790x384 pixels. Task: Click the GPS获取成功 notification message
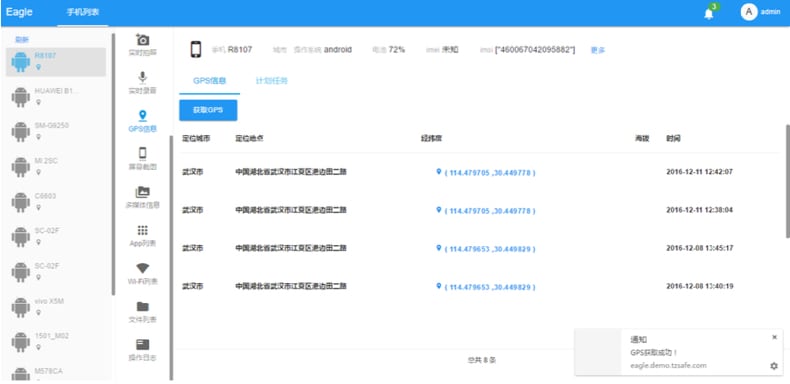(x=654, y=353)
